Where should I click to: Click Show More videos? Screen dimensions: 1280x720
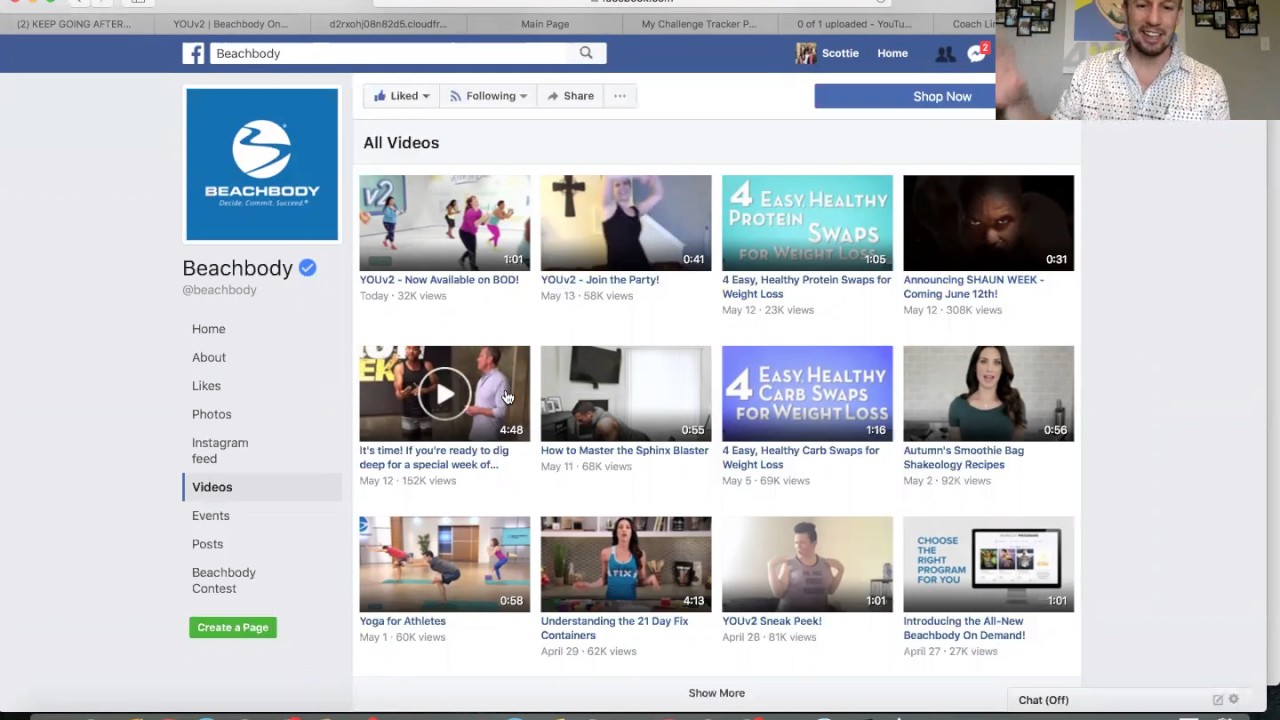coord(716,693)
